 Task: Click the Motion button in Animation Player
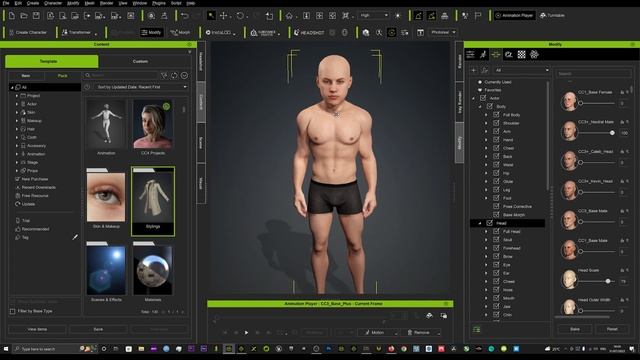click(378, 333)
